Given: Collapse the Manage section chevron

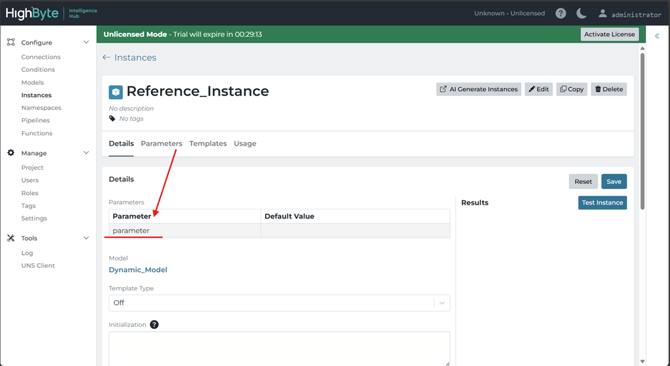Looking at the screenshot, I should [x=86, y=153].
